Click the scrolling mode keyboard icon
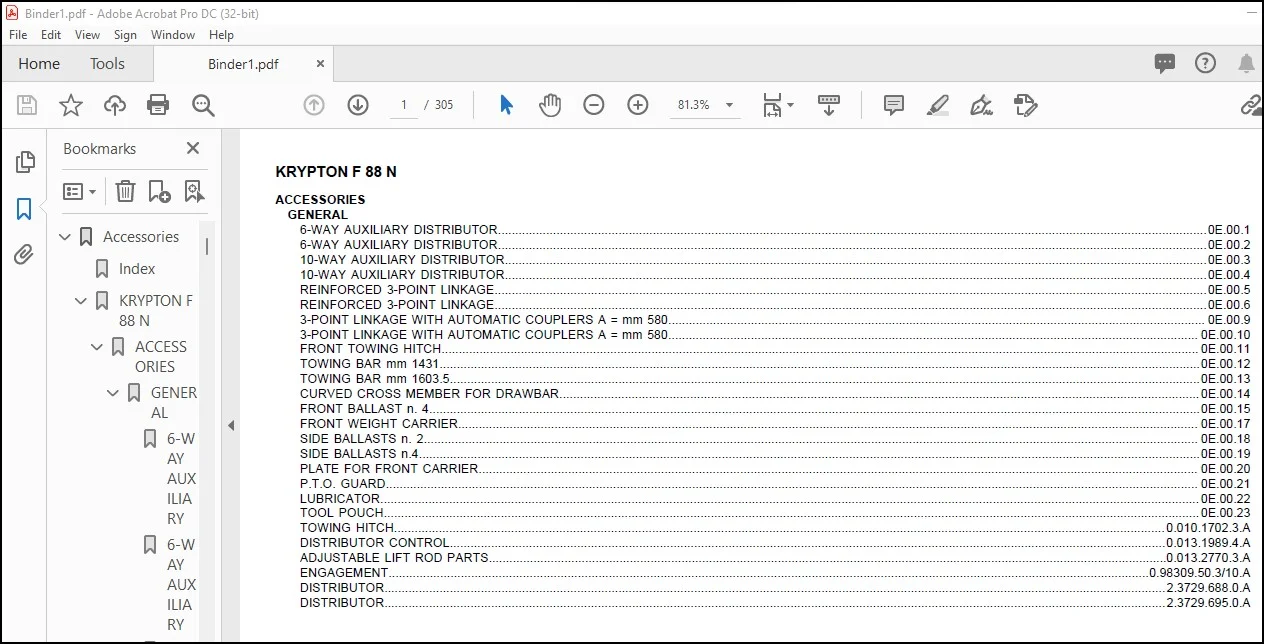Image resolution: width=1264 pixels, height=644 pixels. point(829,105)
